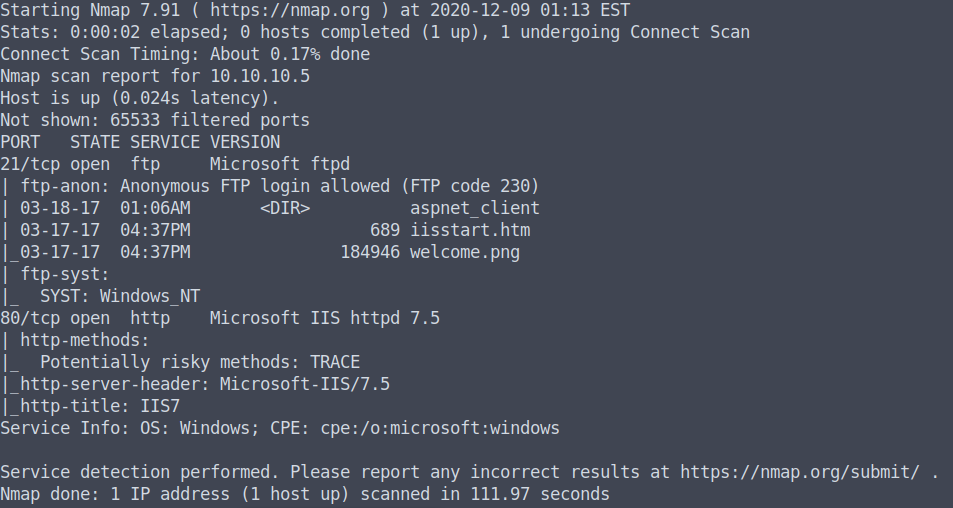
Task: Select the Microsoft-IIS/7.5 server header value
Action: point(304,384)
